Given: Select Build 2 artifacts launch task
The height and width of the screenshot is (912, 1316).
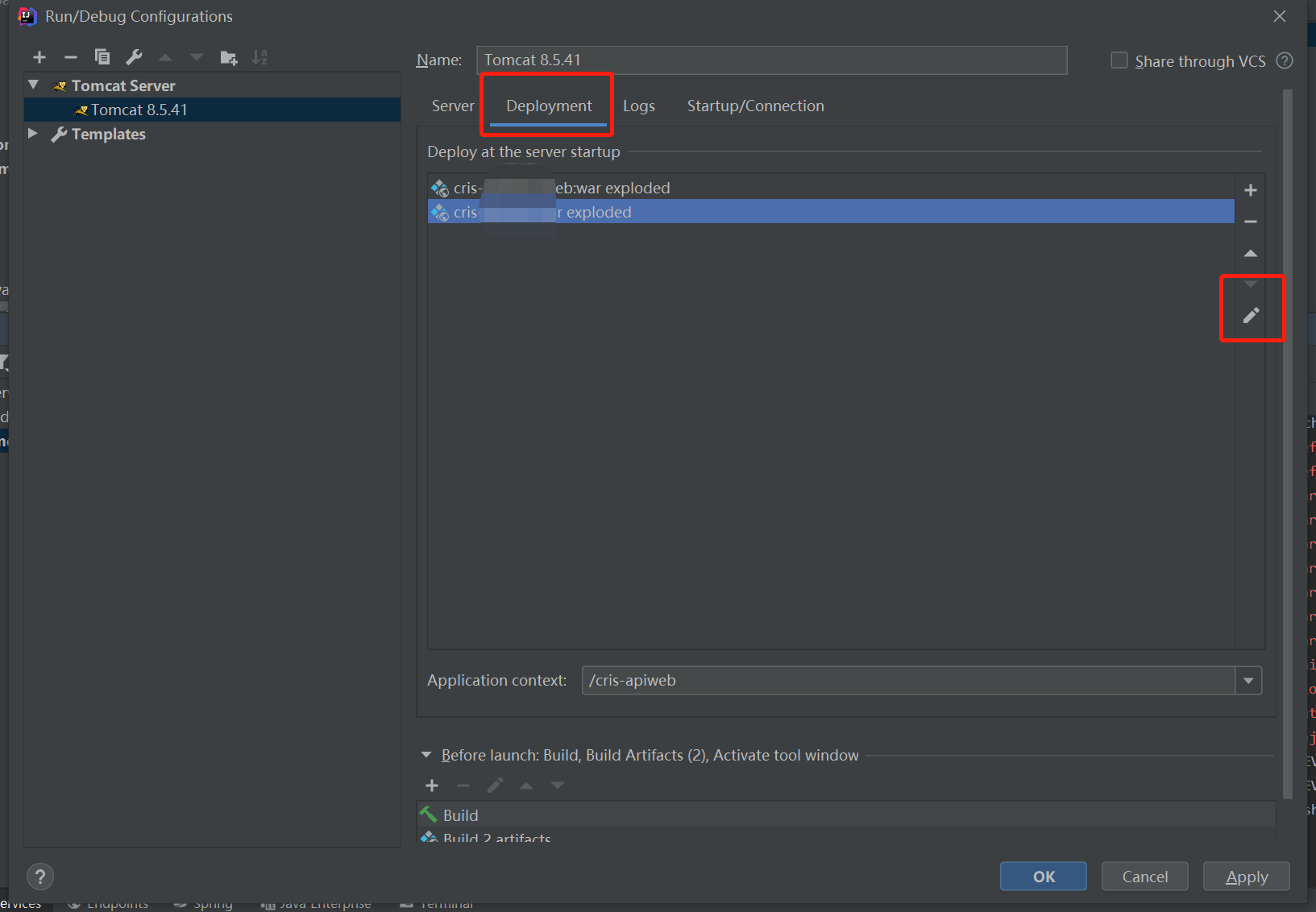Looking at the screenshot, I should [x=846, y=835].
